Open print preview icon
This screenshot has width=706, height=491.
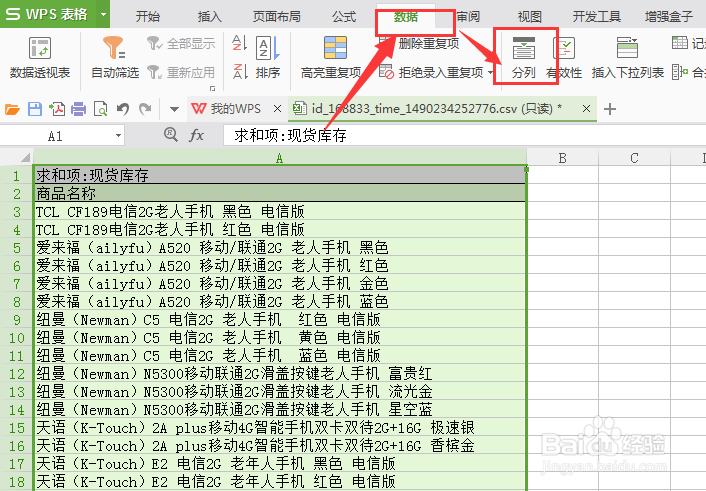click(x=100, y=109)
